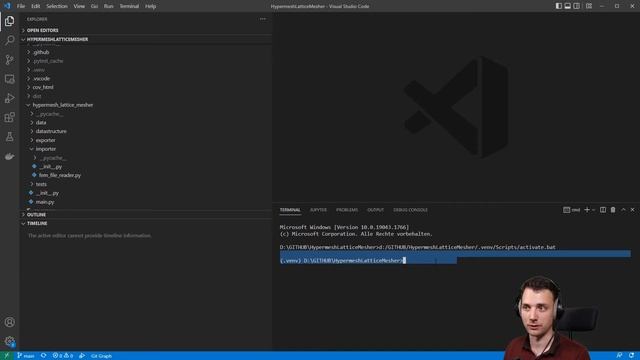Maximize panel with the up chevron

point(623,210)
